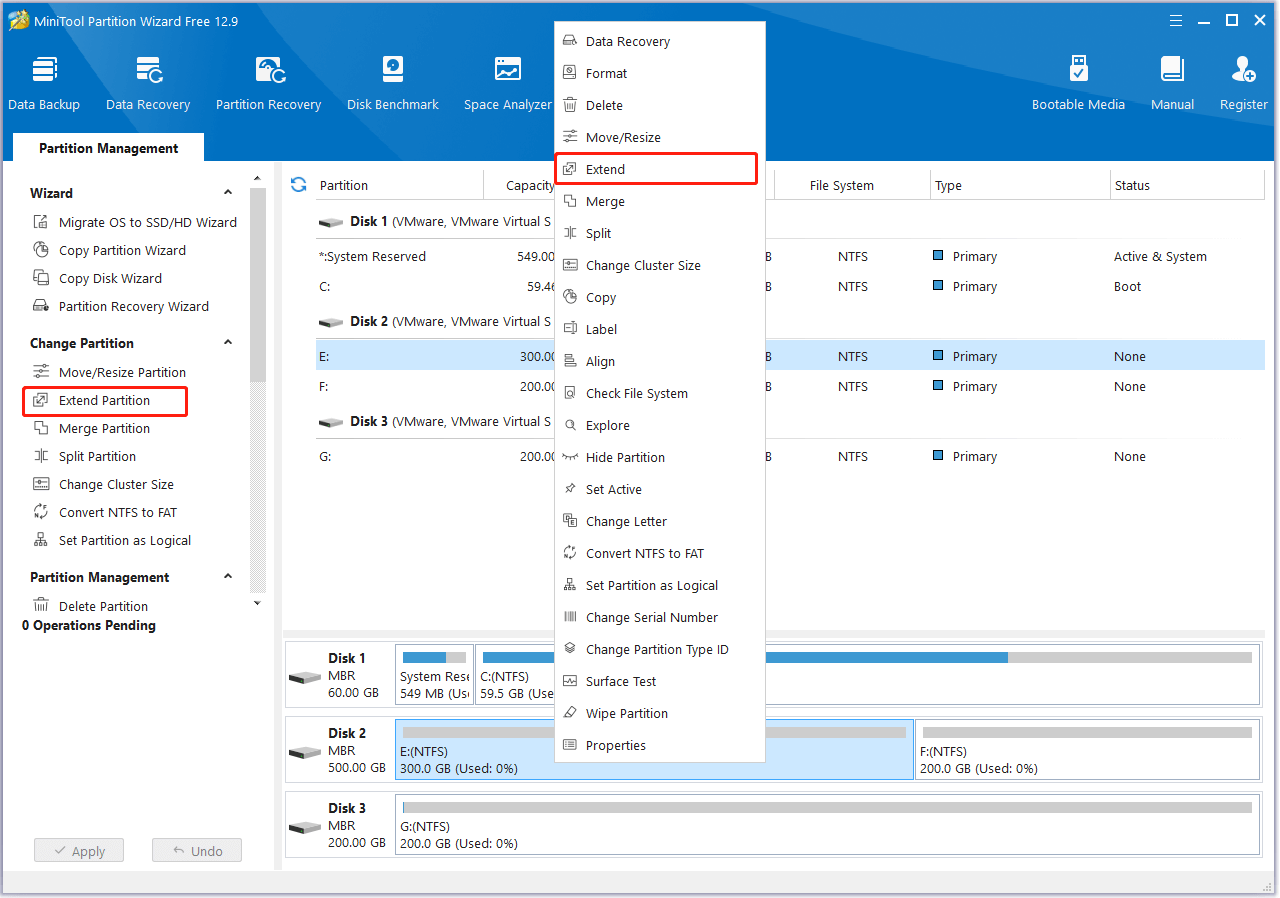1280x898 pixels.
Task: Choose Set Active in context menu
Action: [x=660, y=490]
